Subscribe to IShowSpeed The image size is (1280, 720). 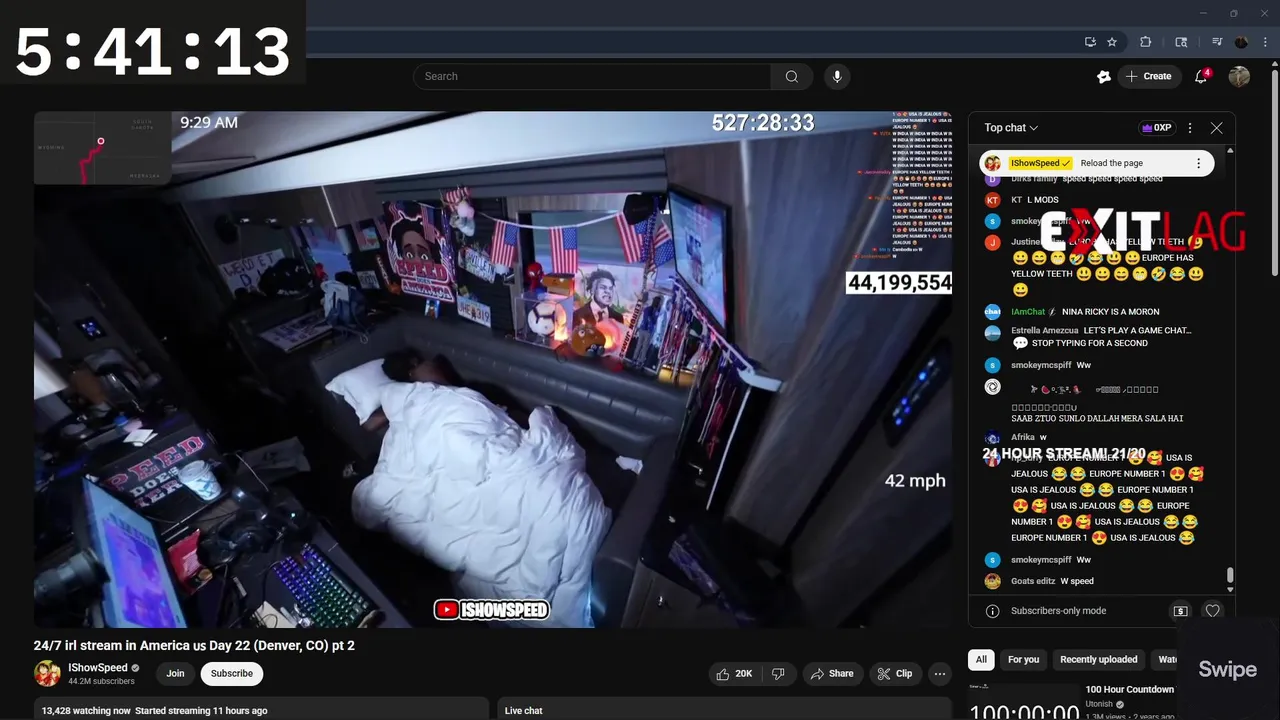(x=232, y=674)
